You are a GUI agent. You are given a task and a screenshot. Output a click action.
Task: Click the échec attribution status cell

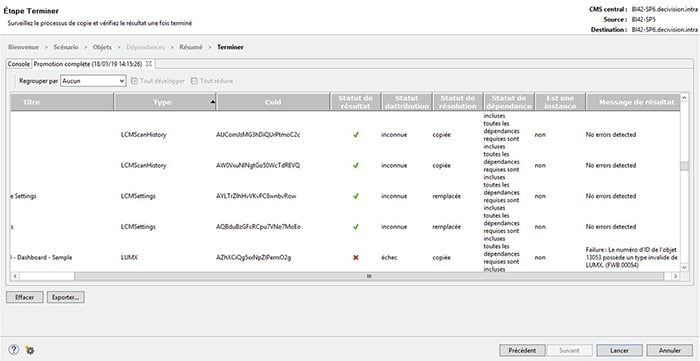(x=389, y=257)
